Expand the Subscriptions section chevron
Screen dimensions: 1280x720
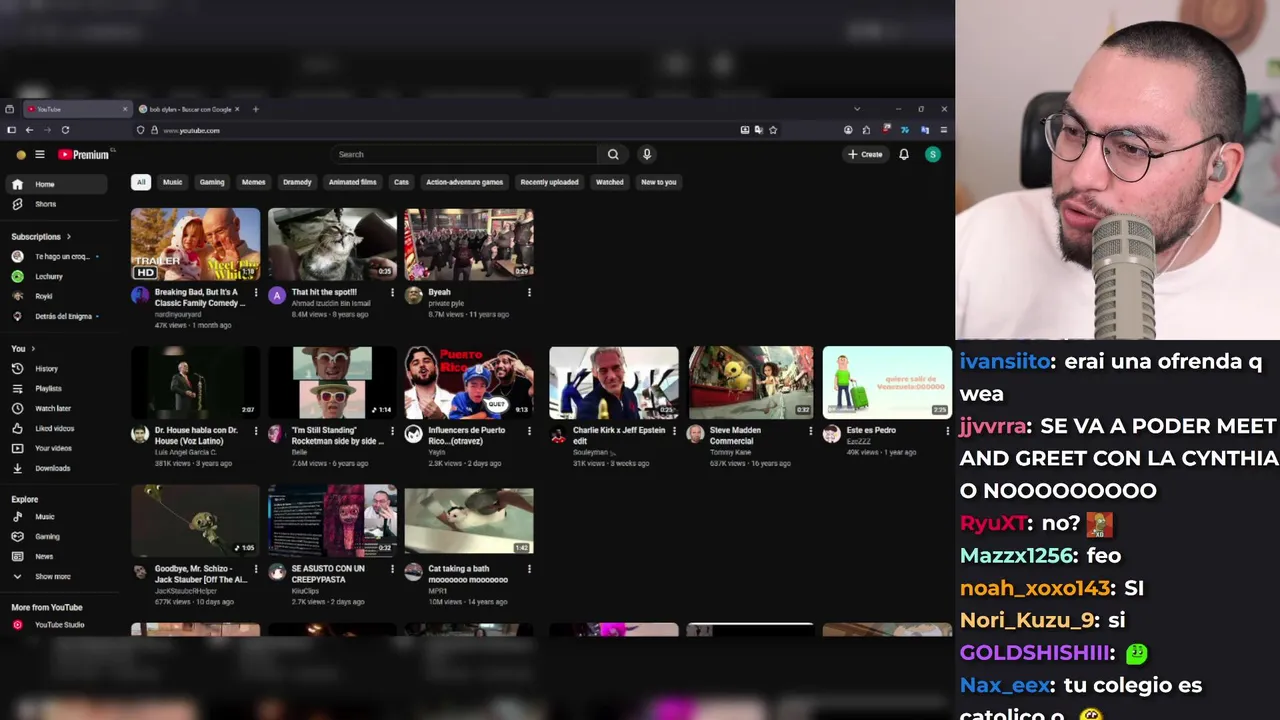68,237
